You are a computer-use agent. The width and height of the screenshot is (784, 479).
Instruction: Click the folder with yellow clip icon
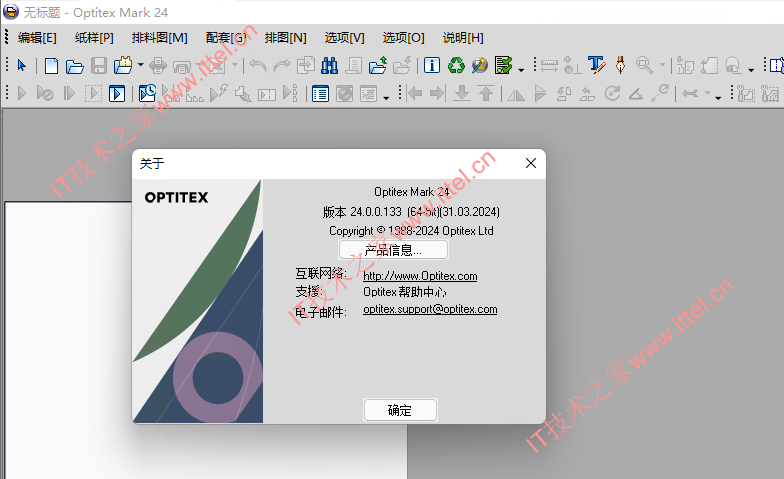click(122, 65)
